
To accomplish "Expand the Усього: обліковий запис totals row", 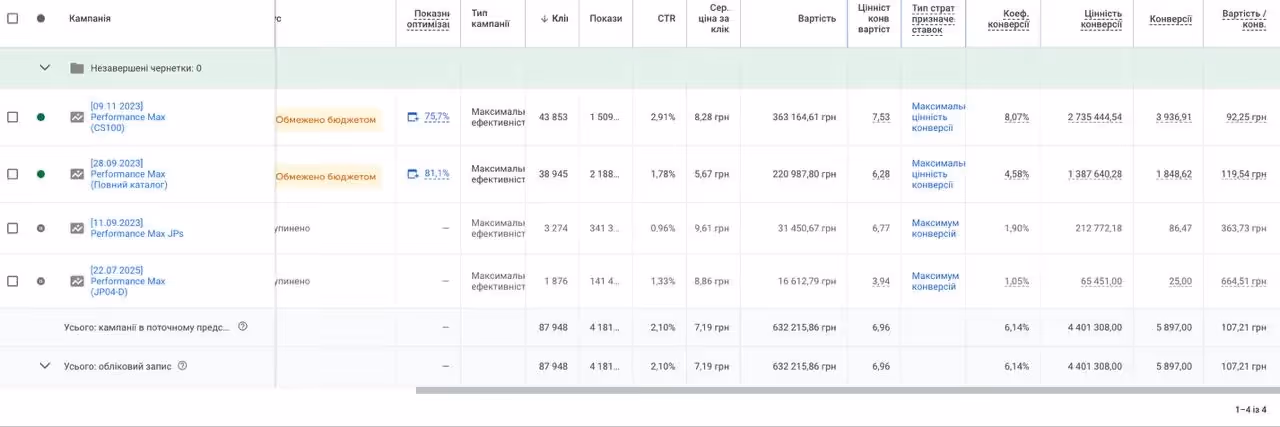I will click(44, 366).
